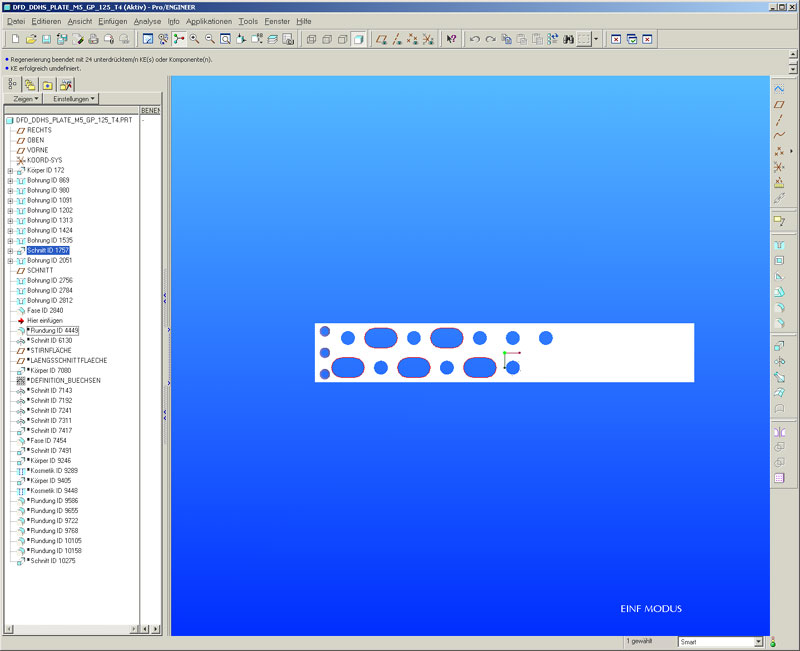Select Rundung ID 4449 in model tree

[54, 331]
